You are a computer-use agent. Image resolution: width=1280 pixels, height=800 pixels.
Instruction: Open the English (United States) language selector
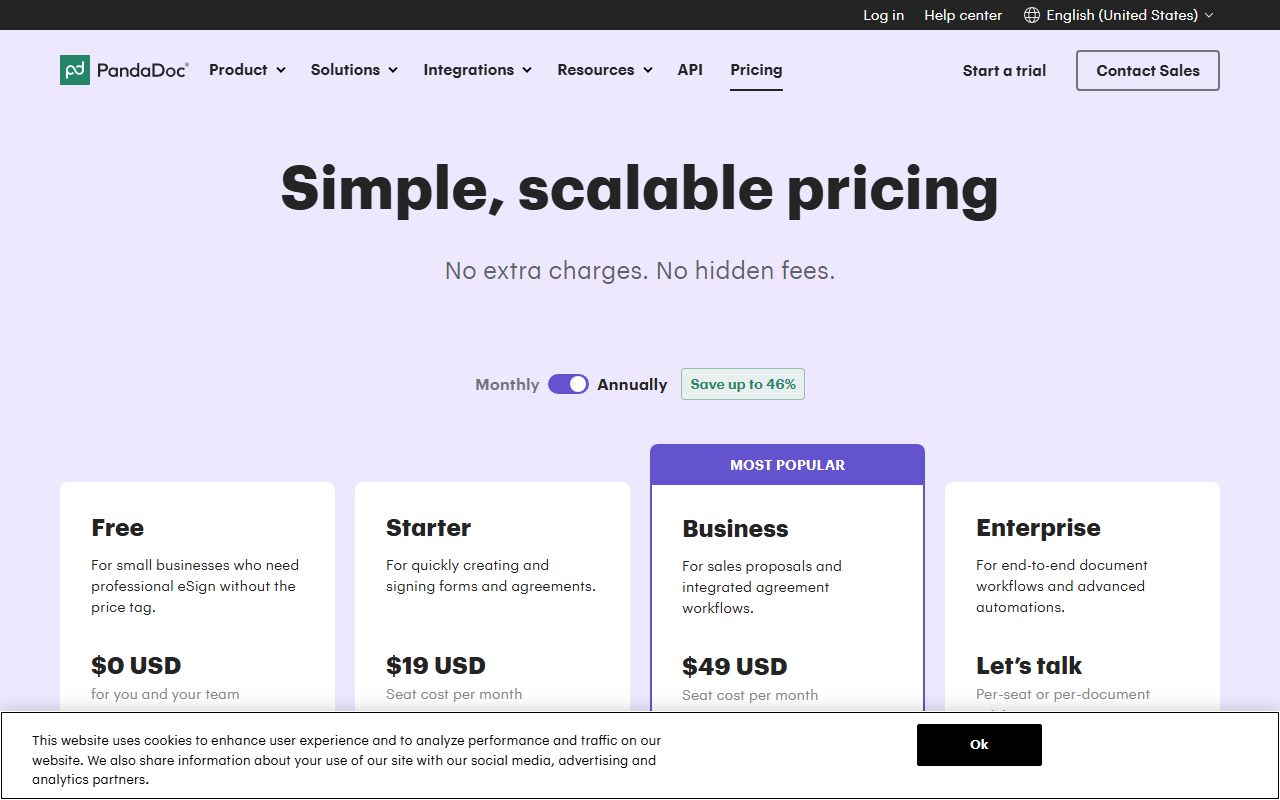coord(1119,15)
